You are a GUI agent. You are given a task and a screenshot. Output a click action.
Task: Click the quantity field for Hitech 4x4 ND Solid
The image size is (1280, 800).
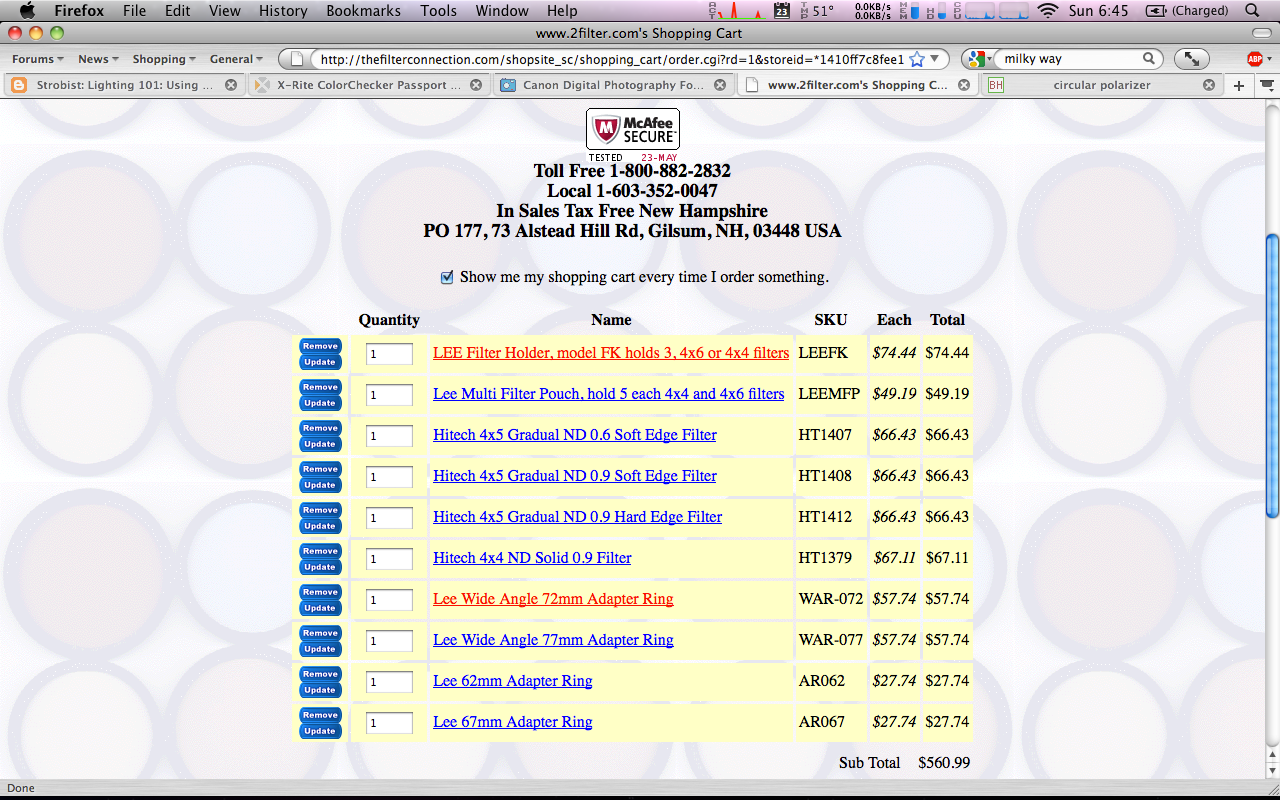click(x=389, y=559)
